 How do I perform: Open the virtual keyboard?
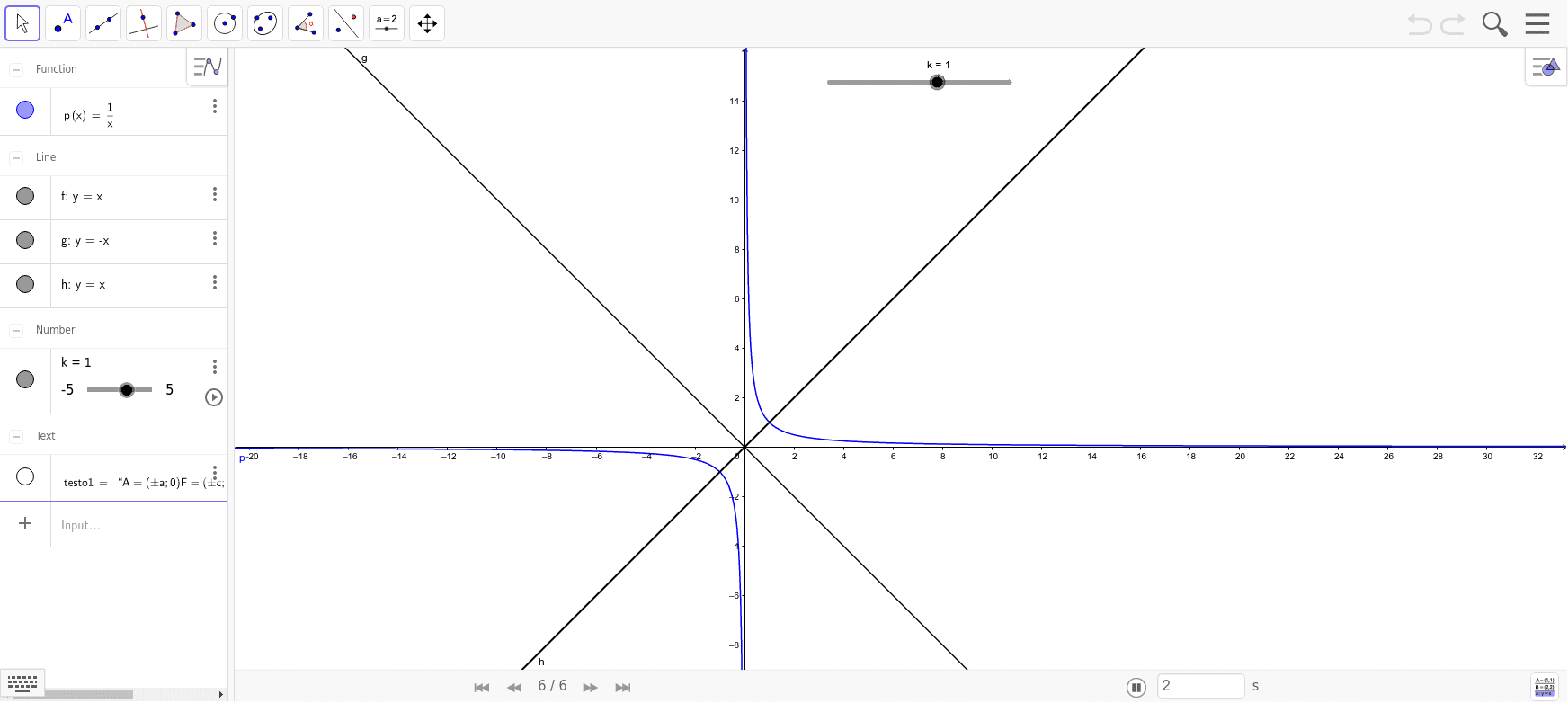(x=22, y=683)
